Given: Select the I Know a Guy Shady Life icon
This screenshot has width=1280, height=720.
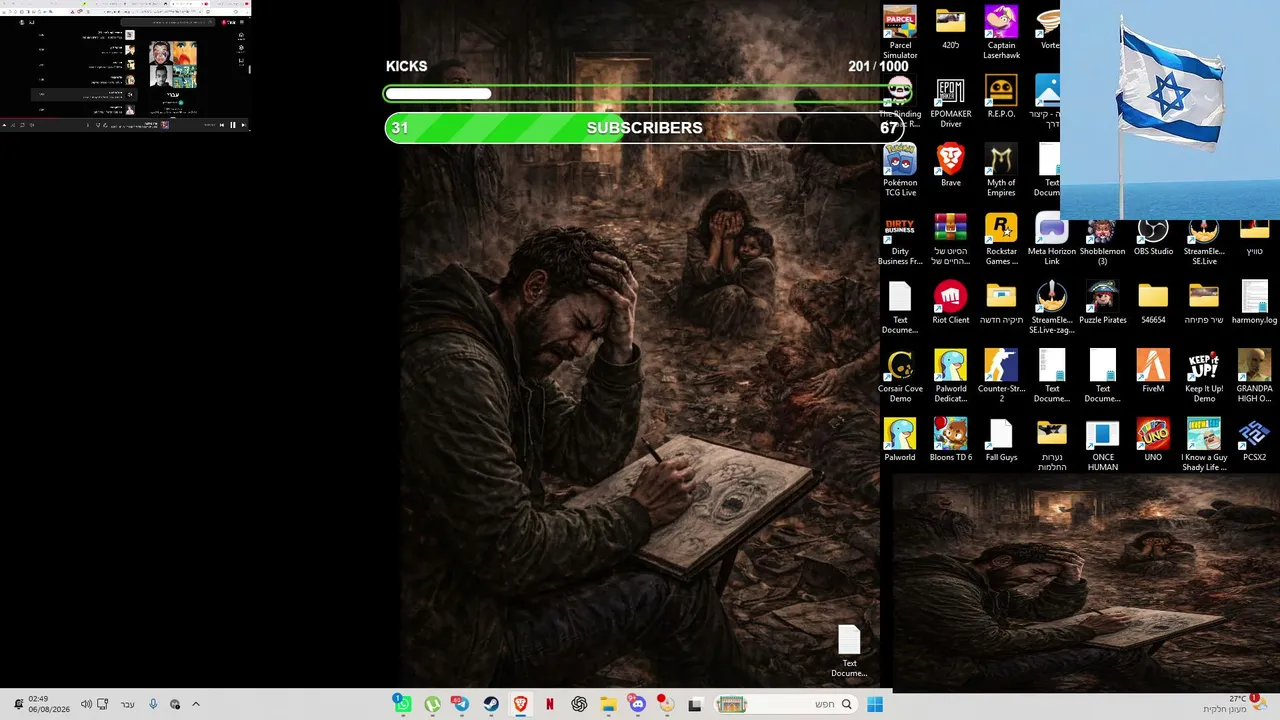Looking at the screenshot, I should pyautogui.click(x=1204, y=445).
